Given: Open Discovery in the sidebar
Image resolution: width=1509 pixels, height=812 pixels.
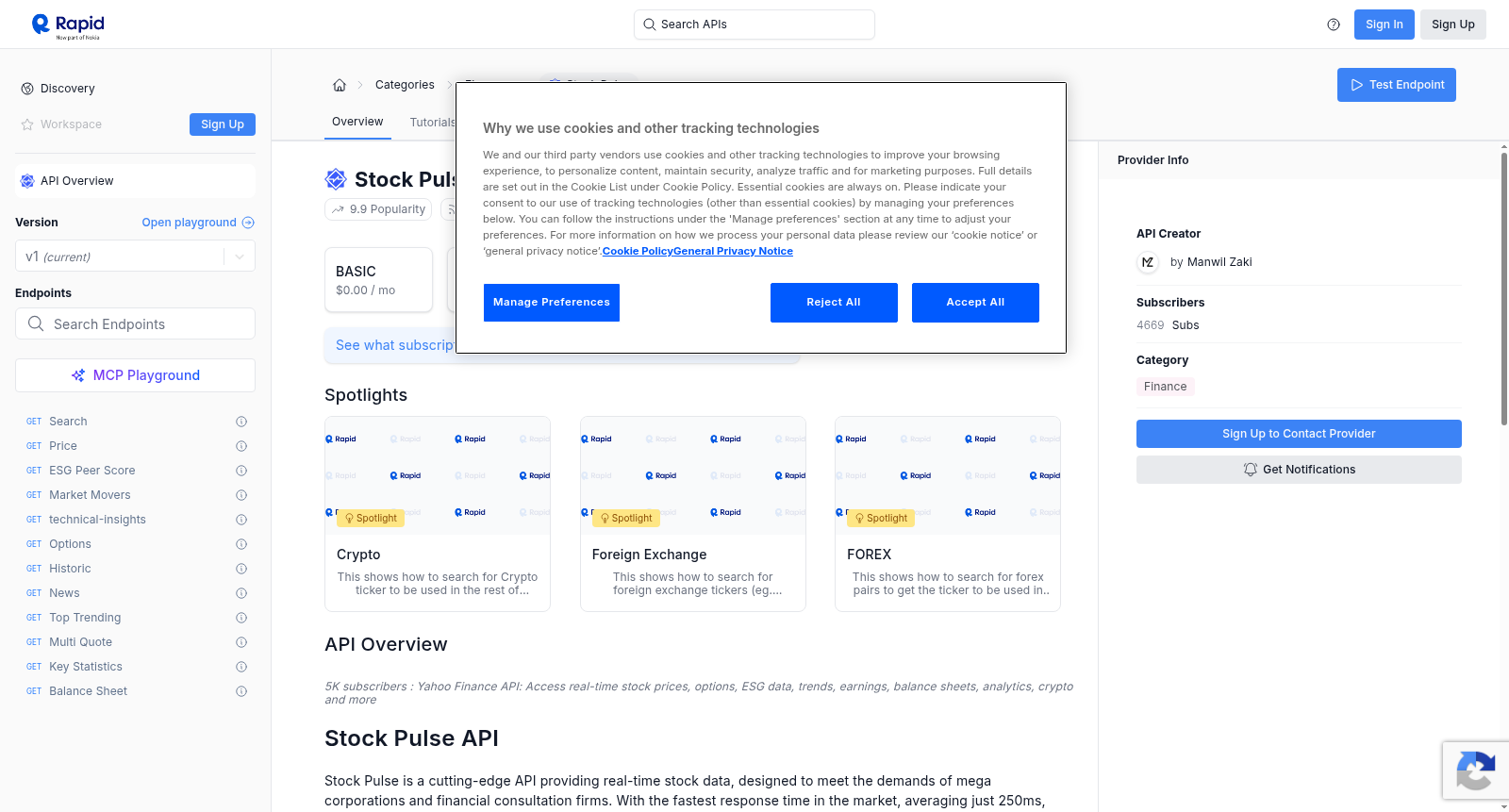Looking at the screenshot, I should coord(68,89).
